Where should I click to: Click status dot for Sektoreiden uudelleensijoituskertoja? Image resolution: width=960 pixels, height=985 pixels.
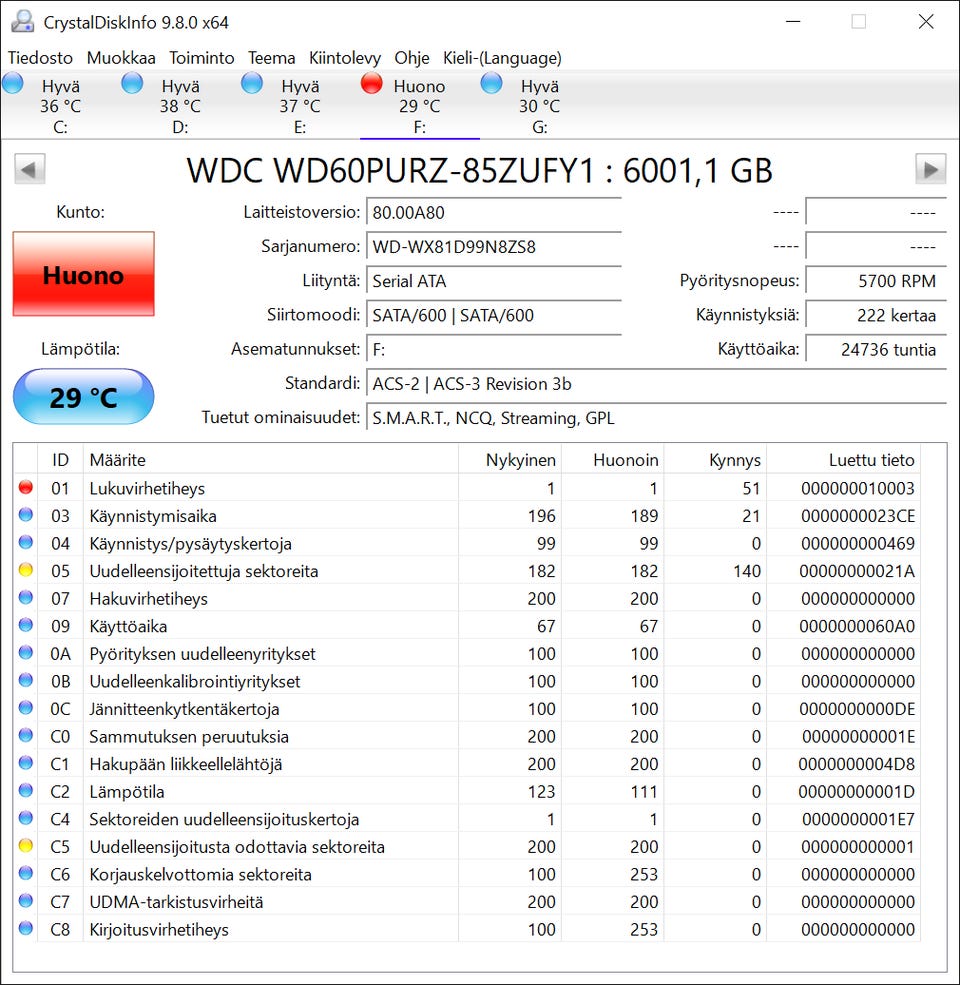[x=26, y=818]
